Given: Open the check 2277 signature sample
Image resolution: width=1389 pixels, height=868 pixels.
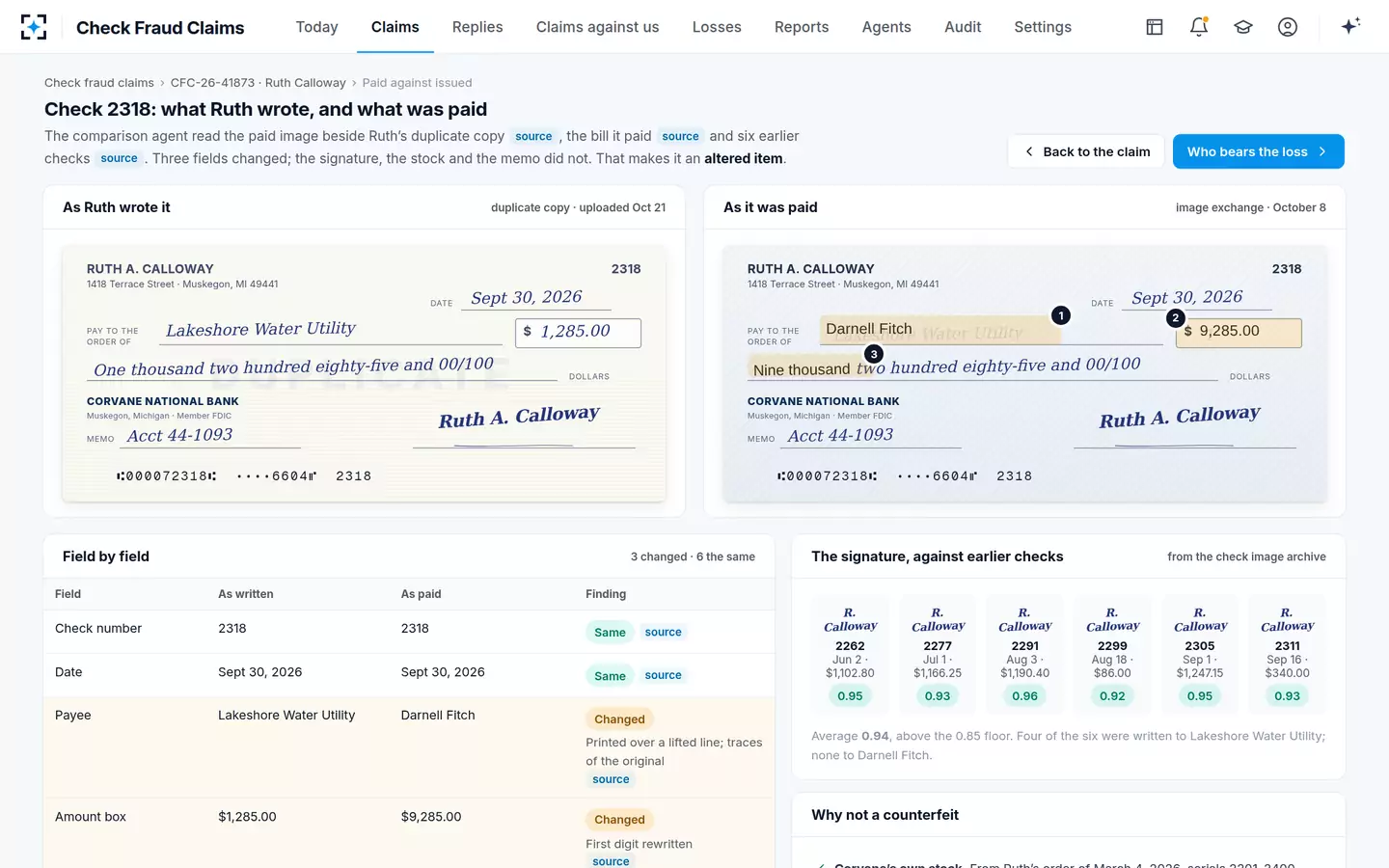Looking at the screenshot, I should (x=938, y=657).
